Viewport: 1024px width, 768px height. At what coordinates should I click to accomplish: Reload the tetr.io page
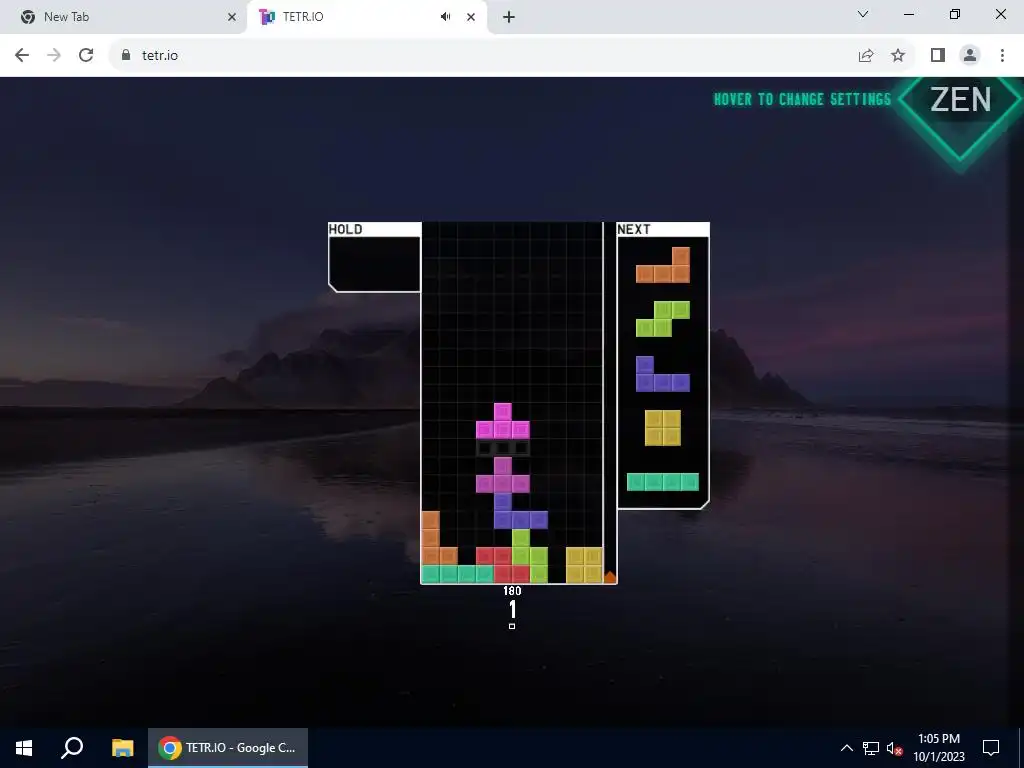point(86,55)
